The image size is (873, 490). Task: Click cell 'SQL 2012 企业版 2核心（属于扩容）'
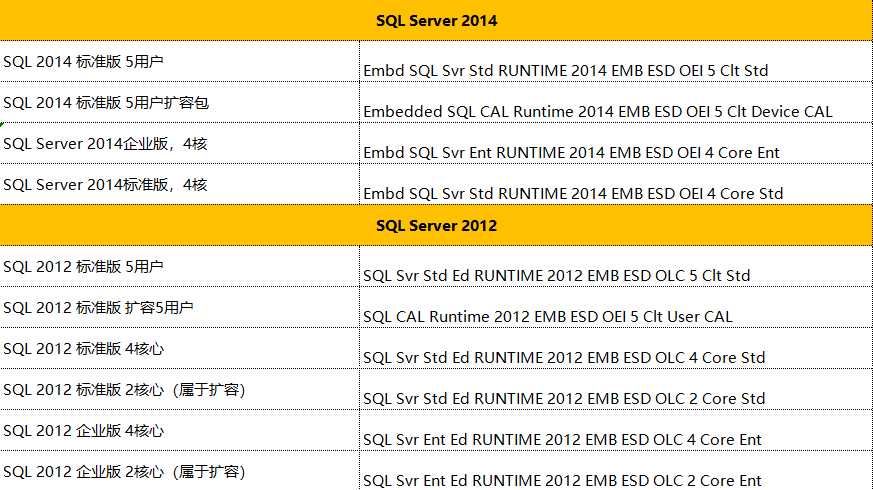tap(180, 471)
